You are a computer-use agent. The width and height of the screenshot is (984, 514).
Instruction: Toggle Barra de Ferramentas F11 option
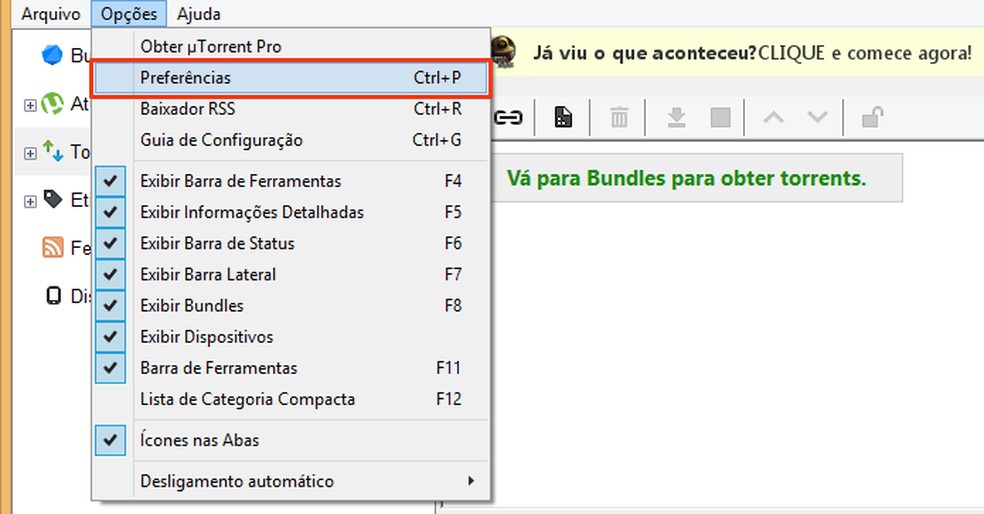tap(291, 368)
